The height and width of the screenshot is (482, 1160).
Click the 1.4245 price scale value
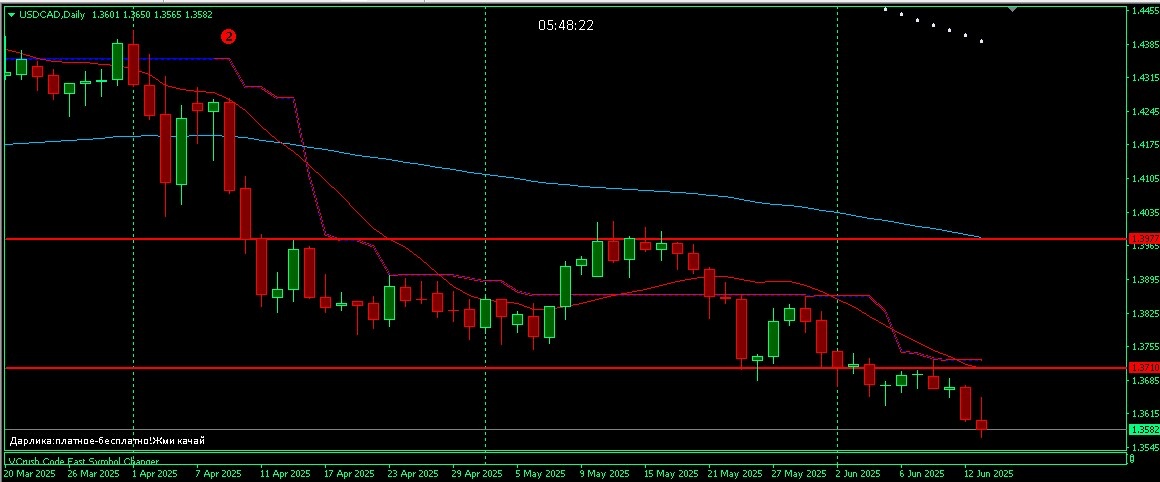point(1144,112)
